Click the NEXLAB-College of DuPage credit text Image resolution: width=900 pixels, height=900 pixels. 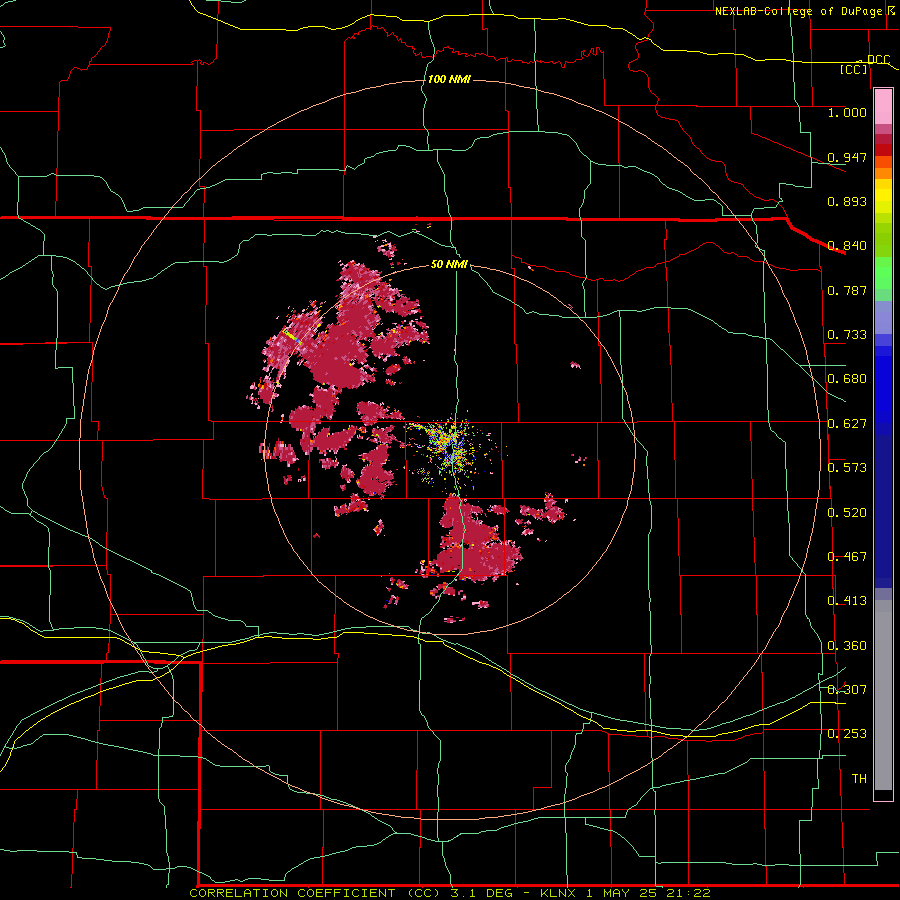click(798, 11)
